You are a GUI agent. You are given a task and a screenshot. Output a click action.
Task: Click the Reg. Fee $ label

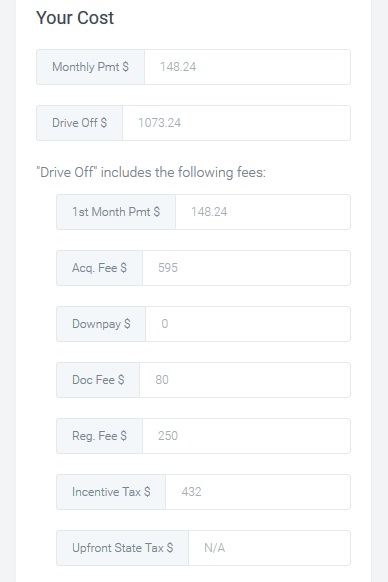tap(100, 436)
